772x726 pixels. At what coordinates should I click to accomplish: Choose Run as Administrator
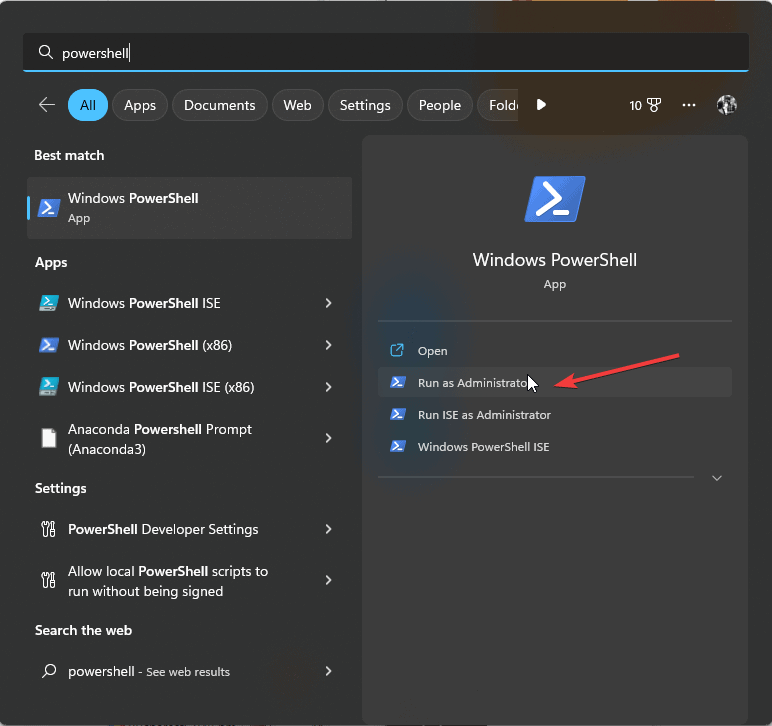tap(470, 383)
